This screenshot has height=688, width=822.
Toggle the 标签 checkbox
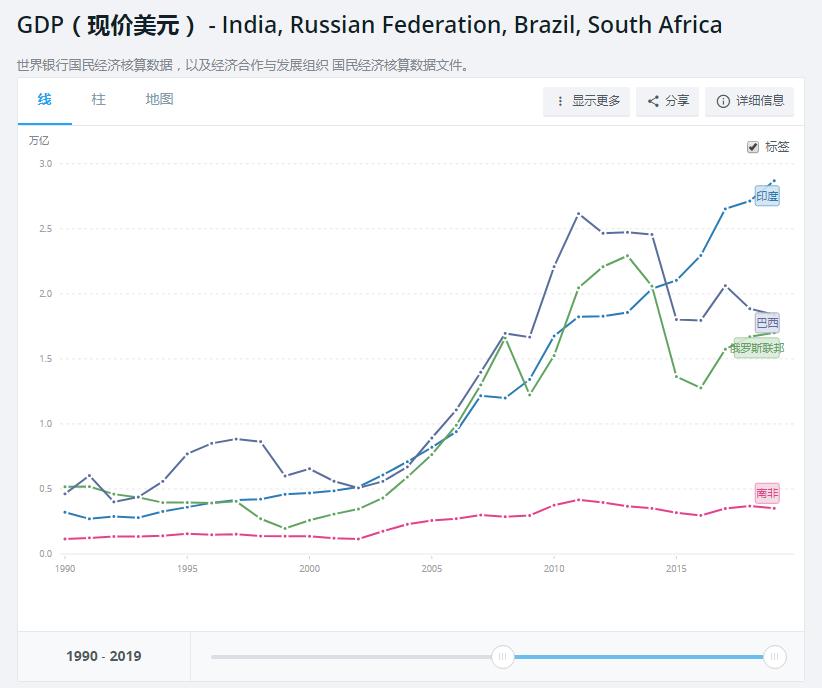coord(753,147)
